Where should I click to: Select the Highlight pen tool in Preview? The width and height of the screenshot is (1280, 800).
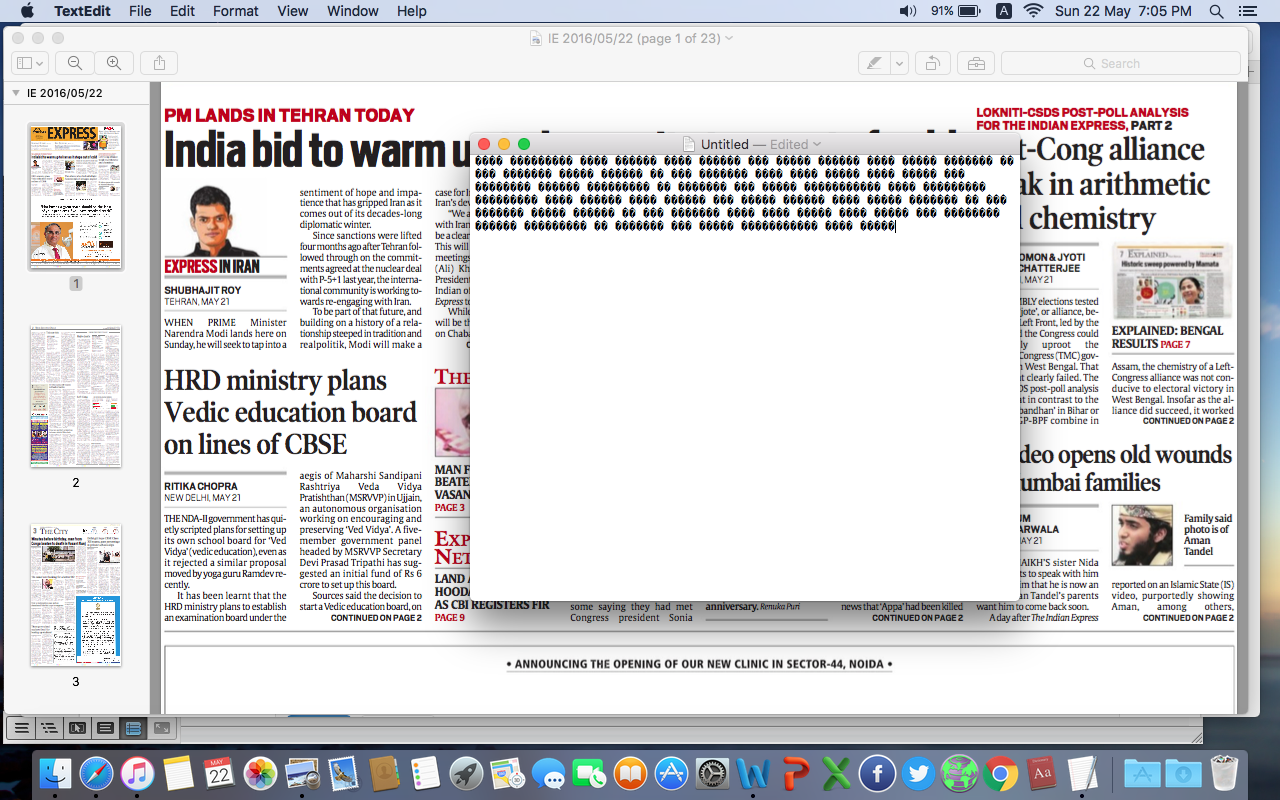click(x=874, y=63)
